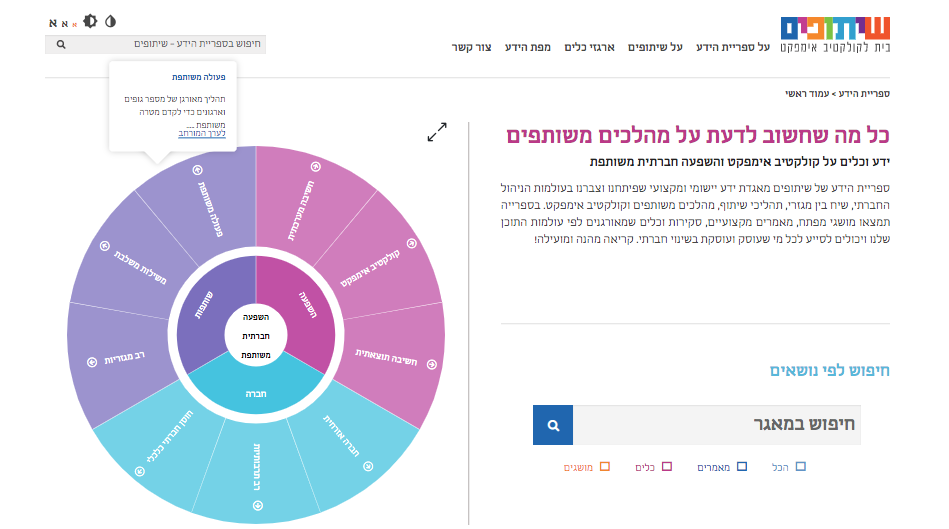Image resolution: width=949 pixels, height=529 pixels.
Task: Open the ארגזי כלים menu item
Action: (589, 47)
